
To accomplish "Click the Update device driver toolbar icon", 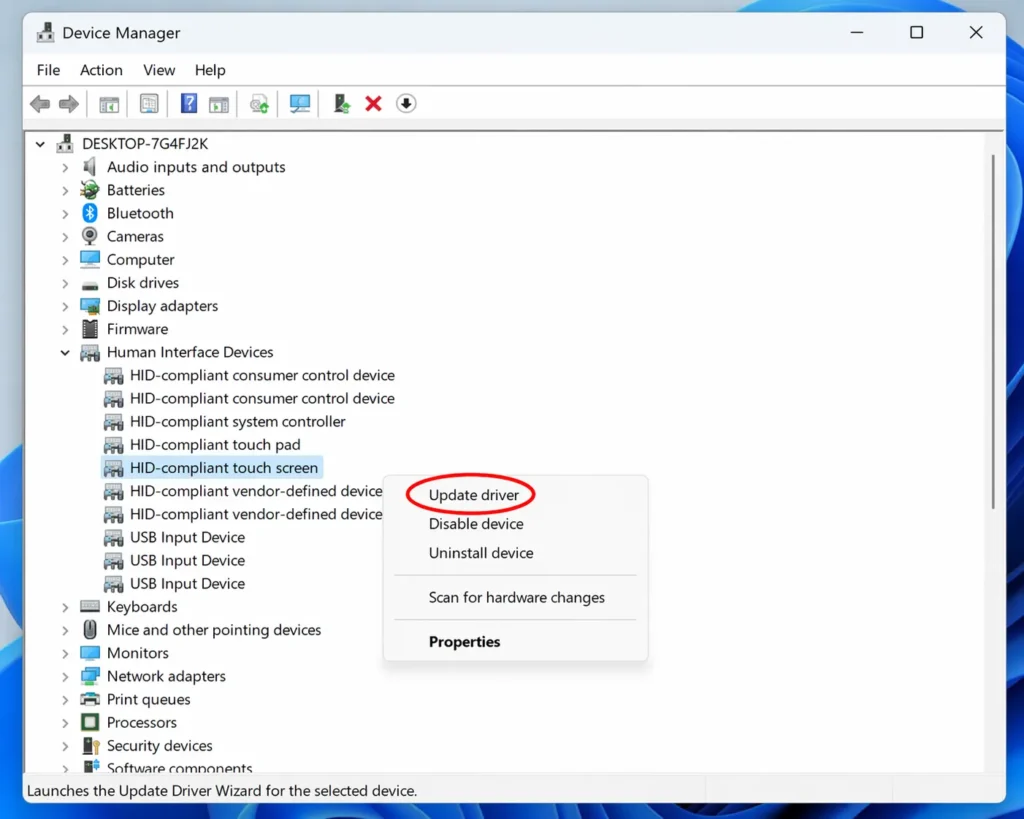I will 342,103.
